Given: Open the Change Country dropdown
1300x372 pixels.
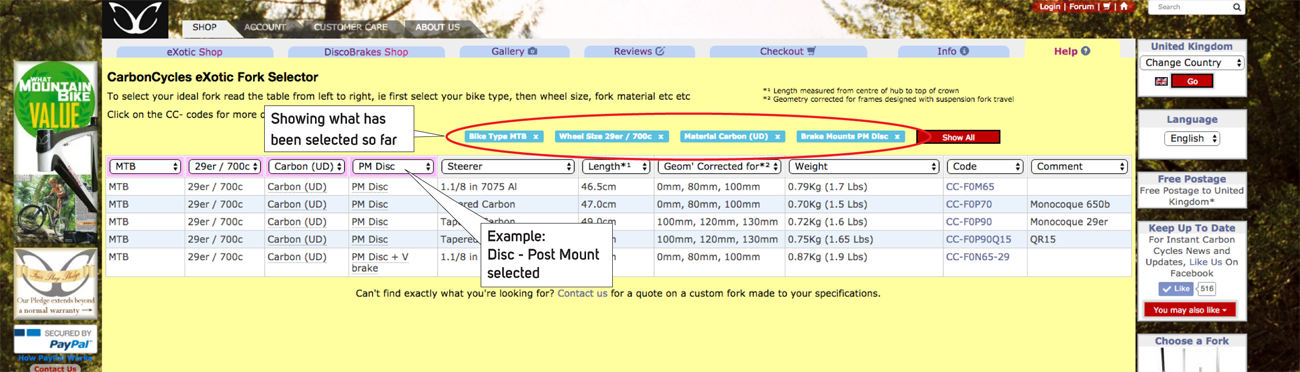Looking at the screenshot, I should point(1192,63).
